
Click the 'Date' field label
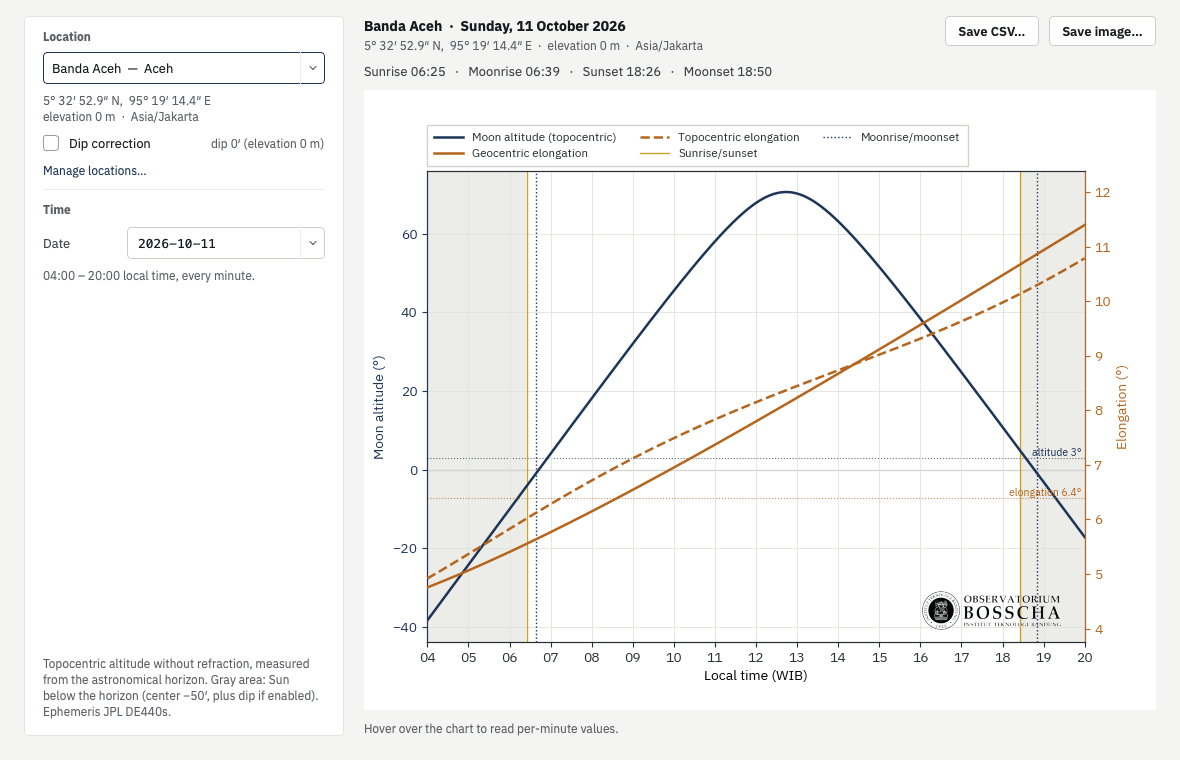click(x=56, y=243)
